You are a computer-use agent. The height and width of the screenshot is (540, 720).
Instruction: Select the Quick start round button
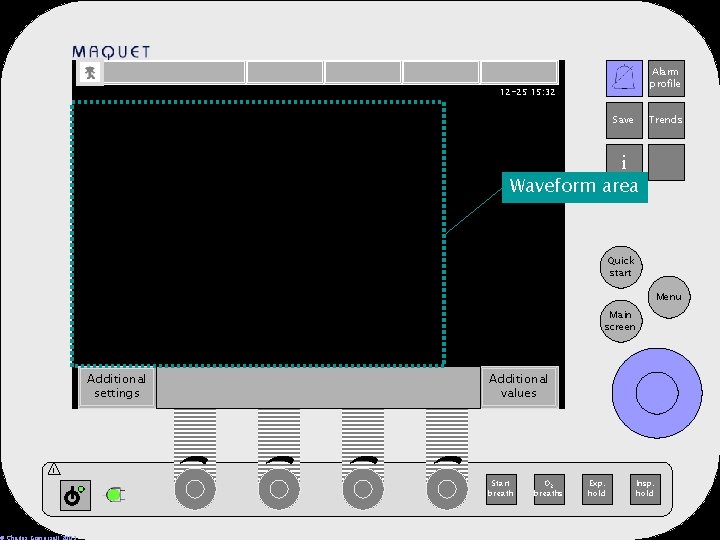point(621,267)
